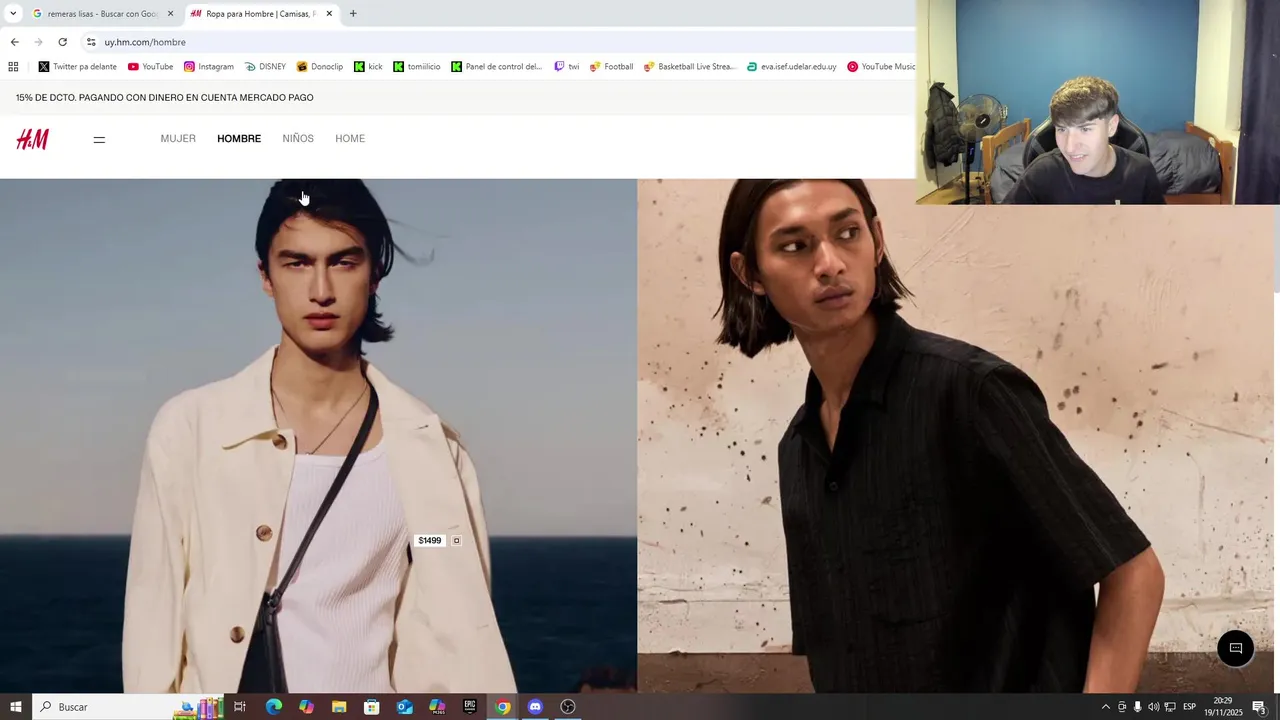Open the 'Twitter pa delante' bookmark

pos(78,67)
